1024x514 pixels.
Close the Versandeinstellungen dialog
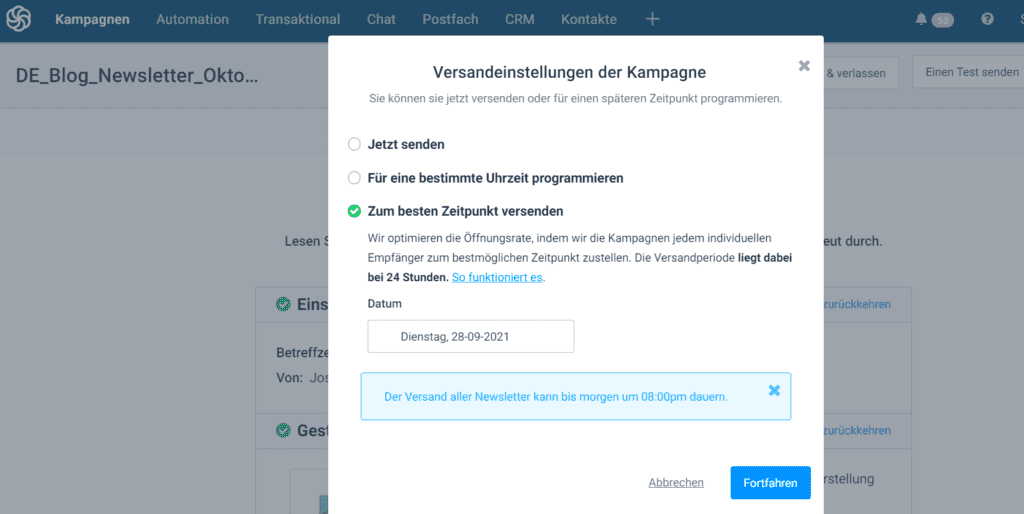(x=804, y=65)
